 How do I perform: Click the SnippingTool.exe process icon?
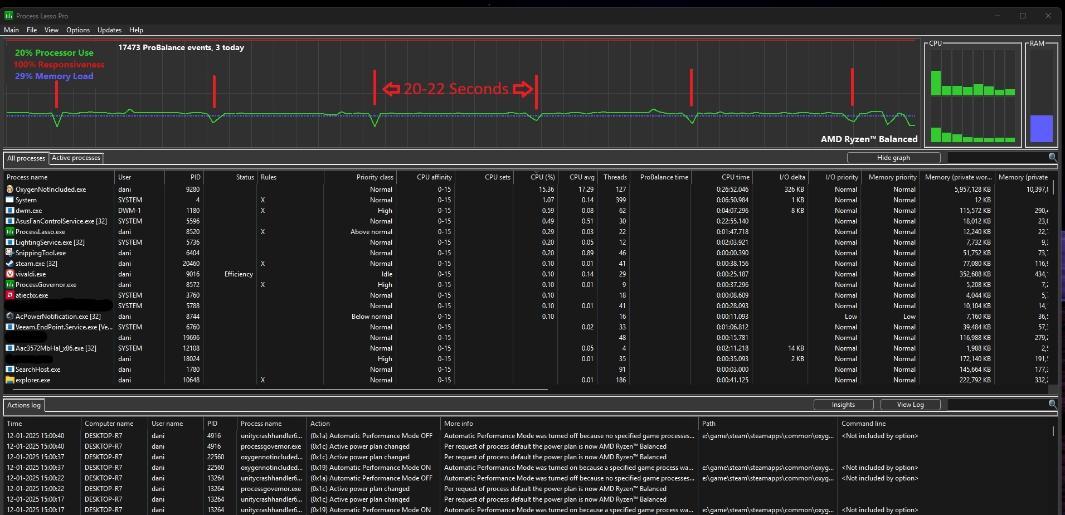[x=10, y=253]
